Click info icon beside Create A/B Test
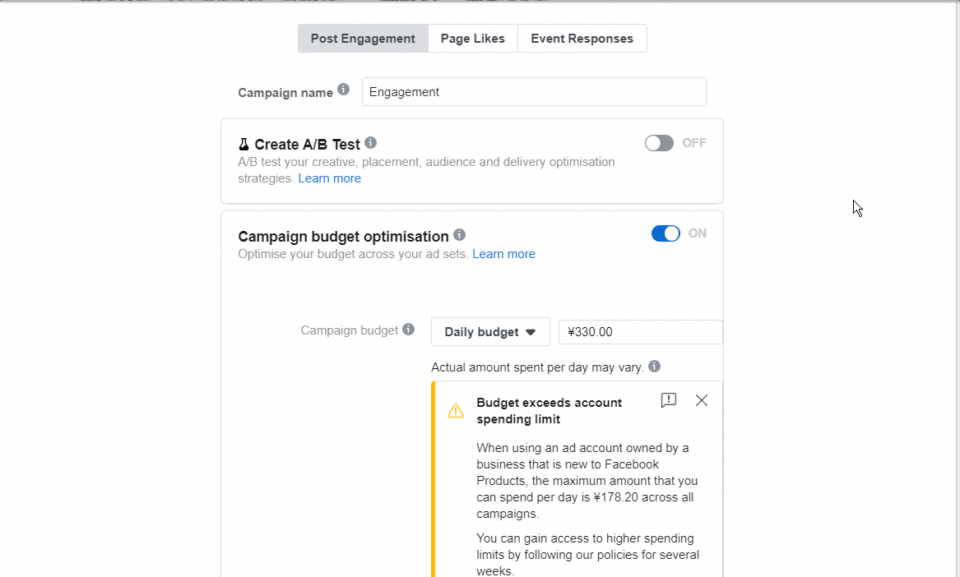The image size is (960, 577). (x=370, y=143)
